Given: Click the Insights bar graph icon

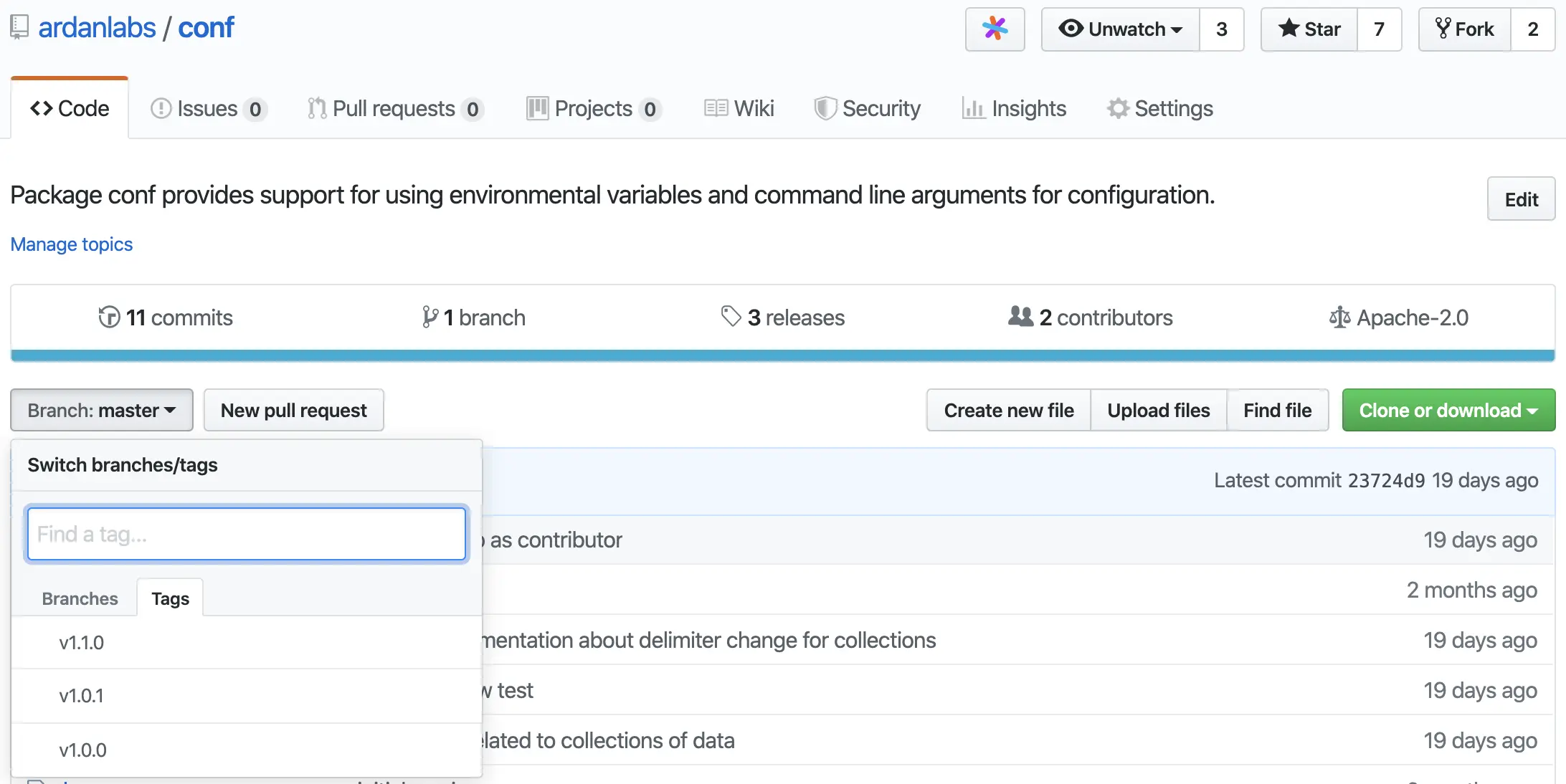Looking at the screenshot, I should point(973,108).
